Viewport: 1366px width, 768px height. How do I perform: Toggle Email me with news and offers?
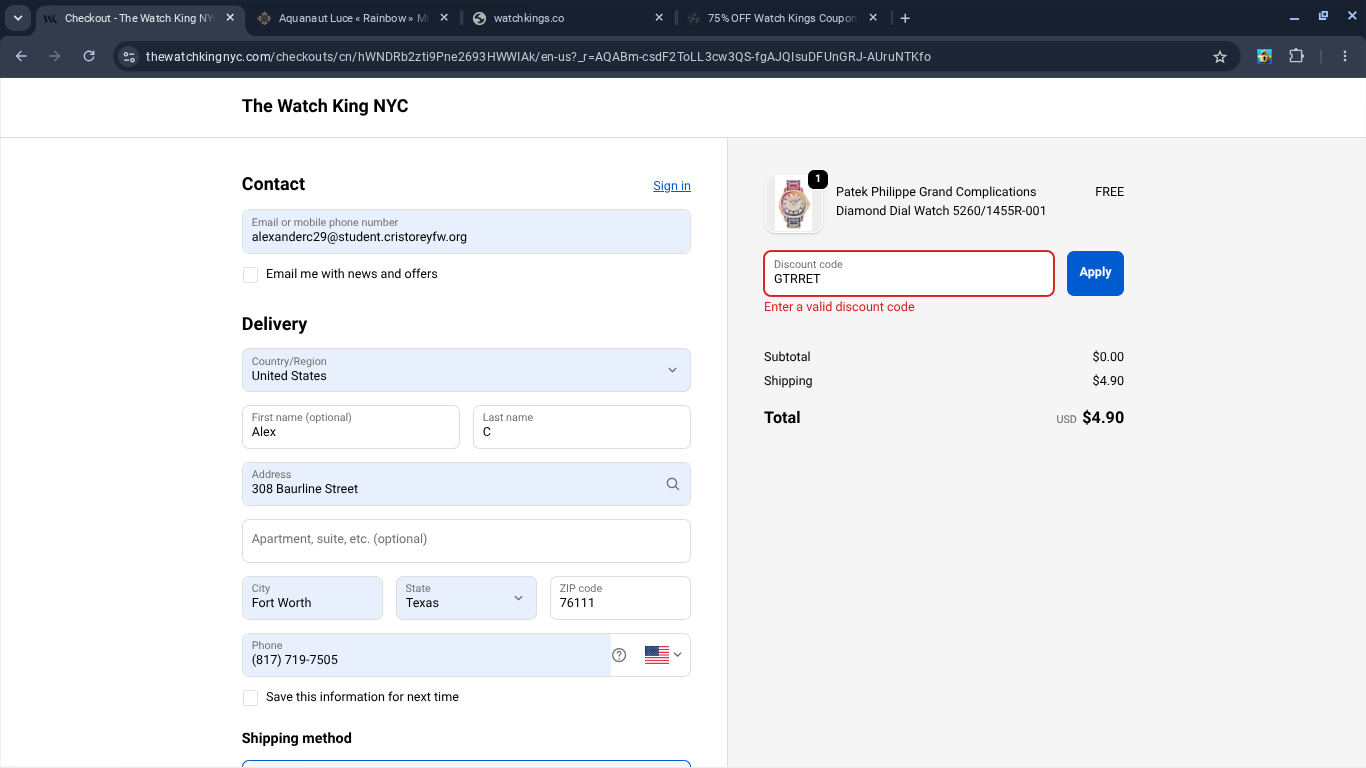pos(251,275)
